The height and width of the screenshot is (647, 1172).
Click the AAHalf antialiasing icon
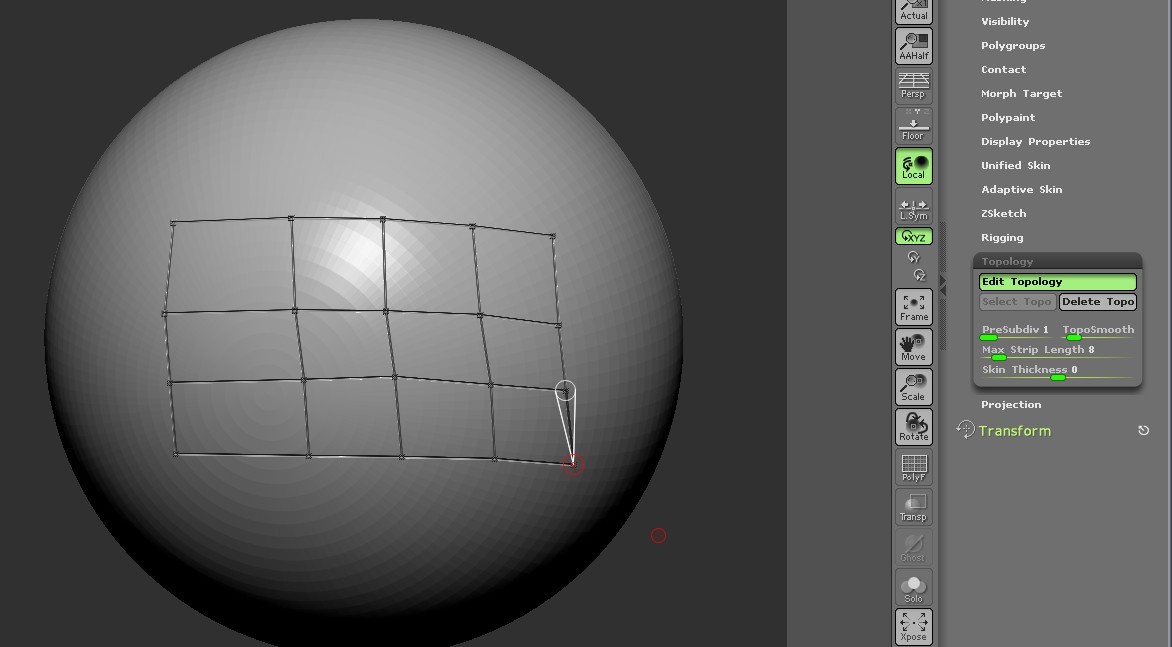tap(913, 46)
